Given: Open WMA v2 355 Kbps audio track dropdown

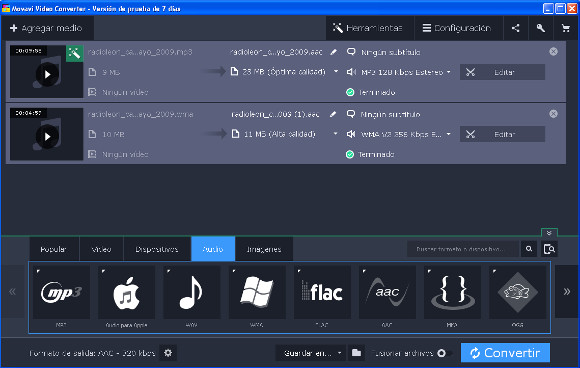Looking at the screenshot, I should (x=449, y=134).
